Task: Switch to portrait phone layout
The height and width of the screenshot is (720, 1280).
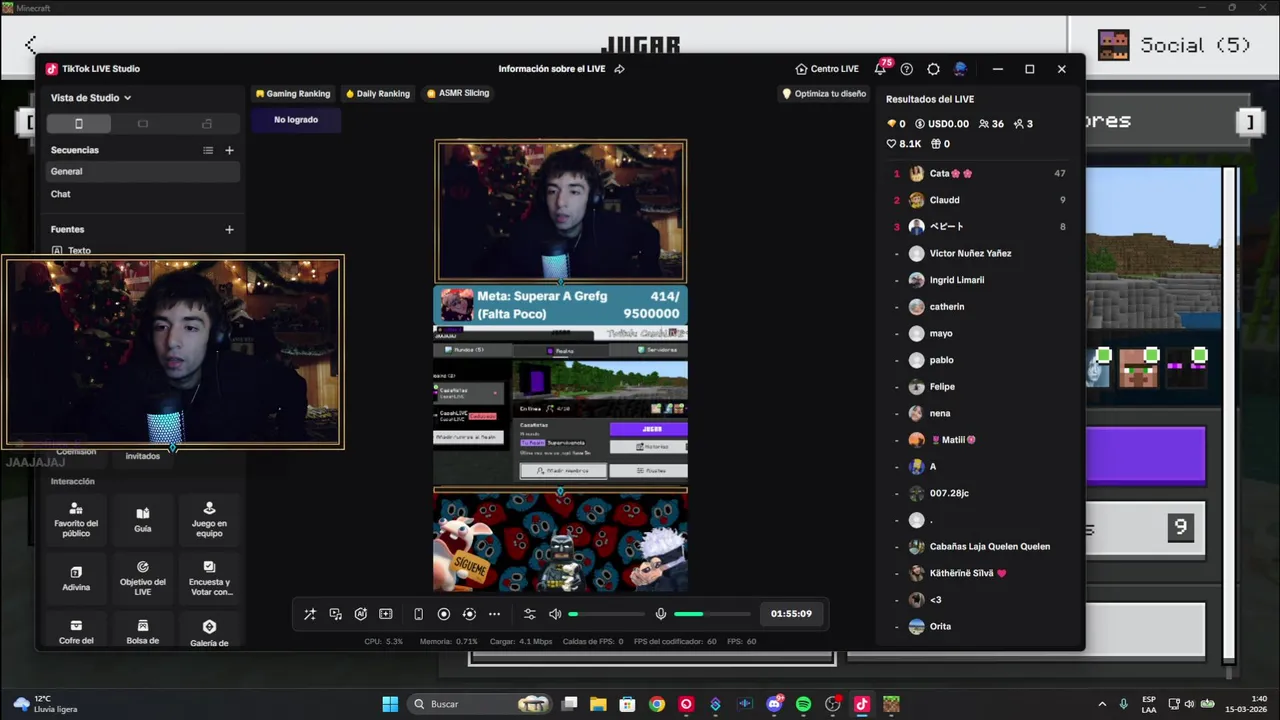Action: (x=79, y=124)
